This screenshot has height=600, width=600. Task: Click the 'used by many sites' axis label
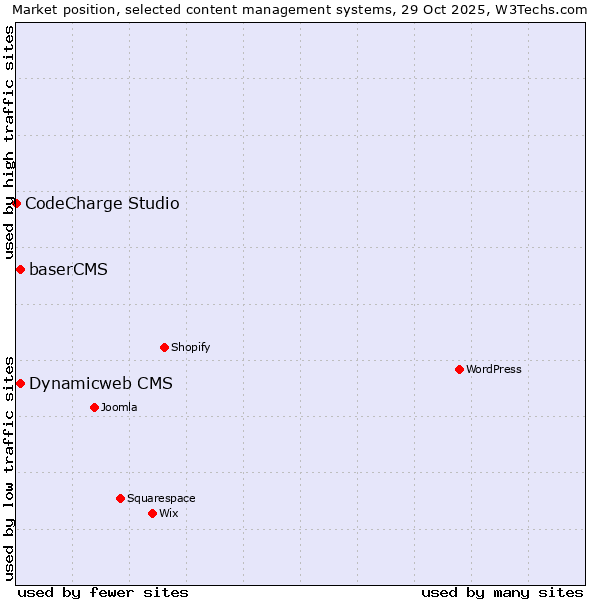coord(502,592)
